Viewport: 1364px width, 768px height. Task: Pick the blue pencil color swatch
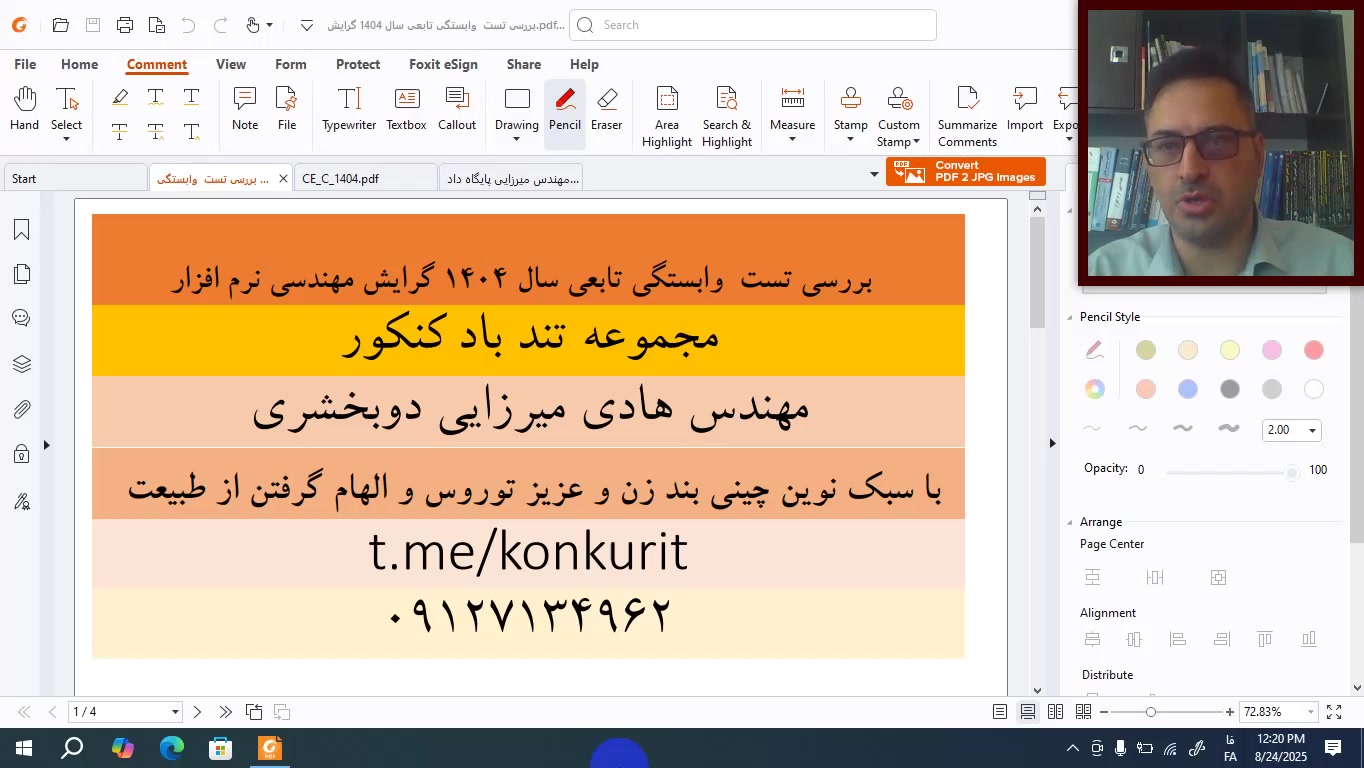(1188, 389)
